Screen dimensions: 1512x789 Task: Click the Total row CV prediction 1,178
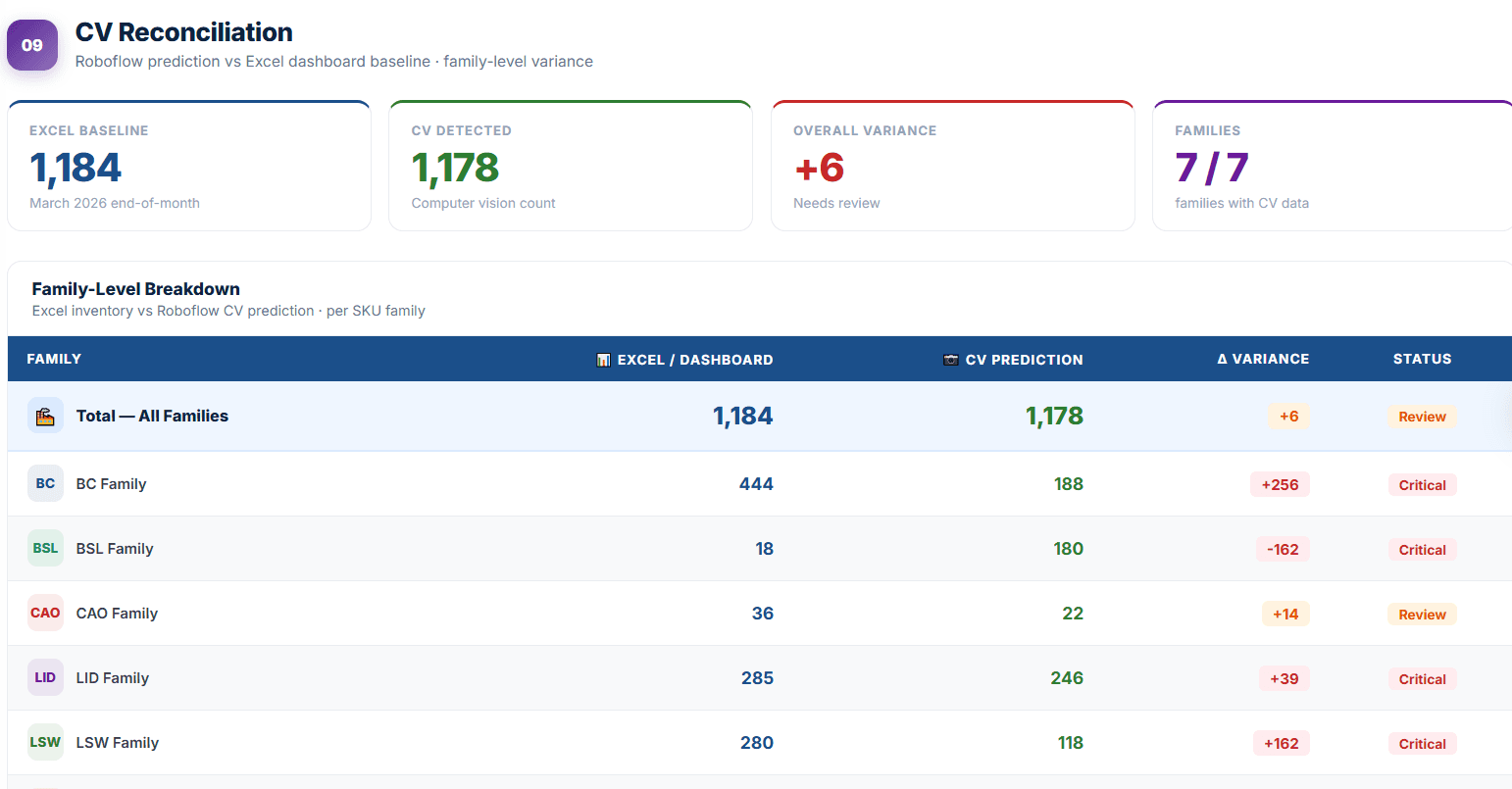pyautogui.click(x=1054, y=416)
